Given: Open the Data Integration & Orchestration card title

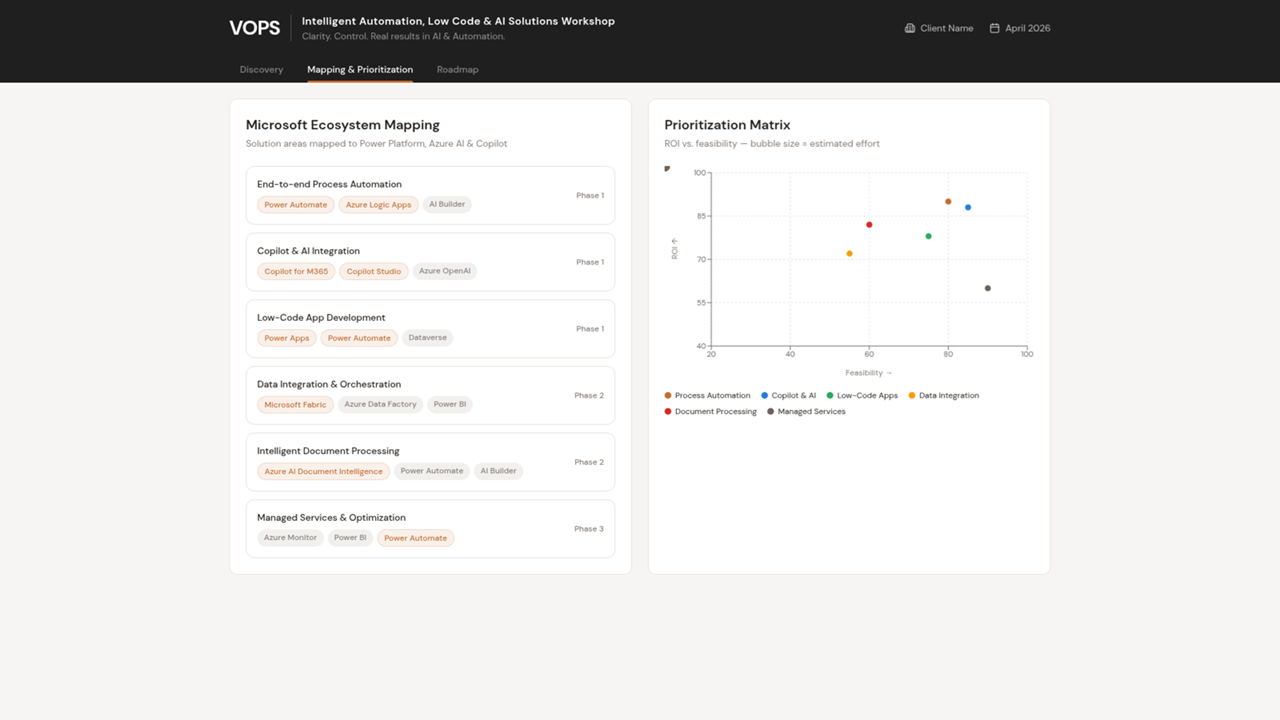Looking at the screenshot, I should [329, 384].
